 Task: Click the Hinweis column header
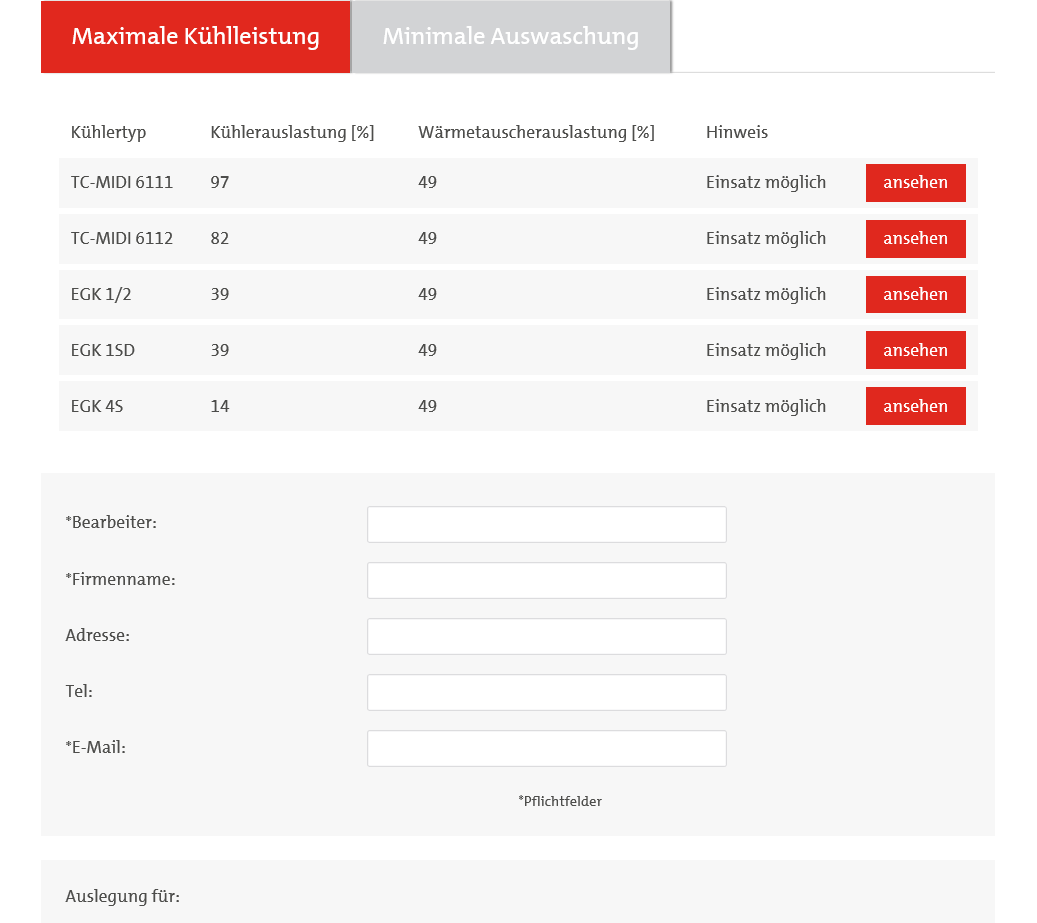[736, 133]
